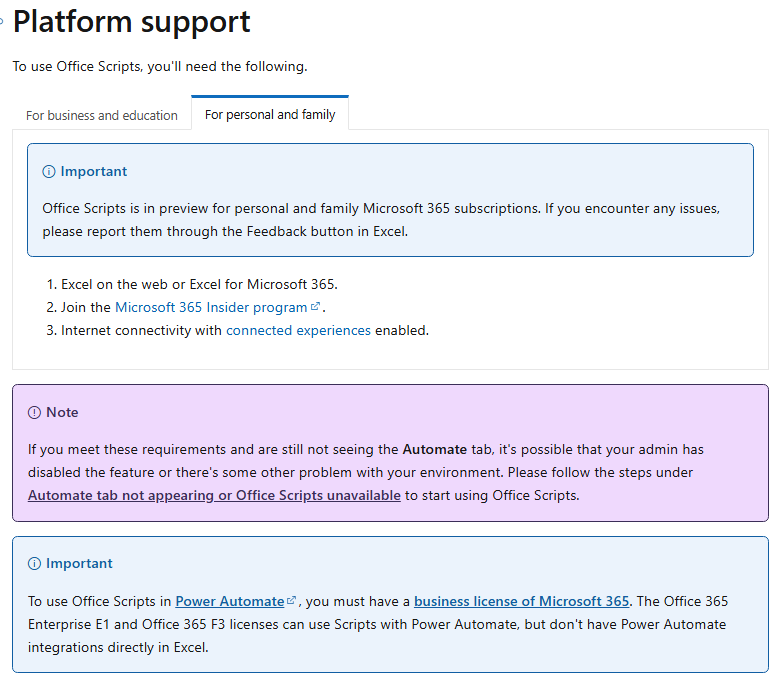The height and width of the screenshot is (680, 778).
Task: Select the For personal and family tab
Action: click(x=270, y=114)
